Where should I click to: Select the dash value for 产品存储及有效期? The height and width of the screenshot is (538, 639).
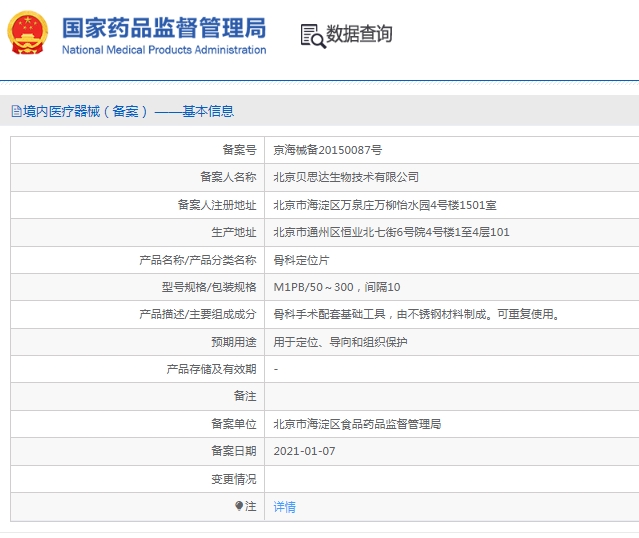[x=276, y=369]
